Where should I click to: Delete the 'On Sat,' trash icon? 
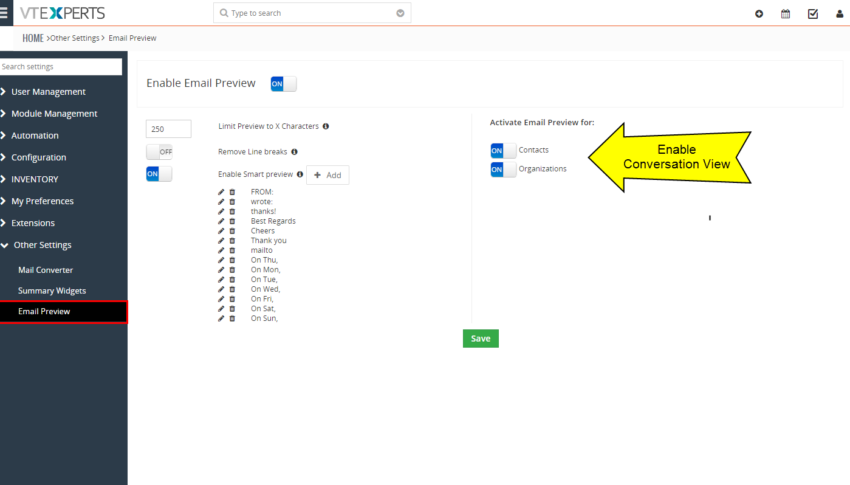click(x=232, y=309)
